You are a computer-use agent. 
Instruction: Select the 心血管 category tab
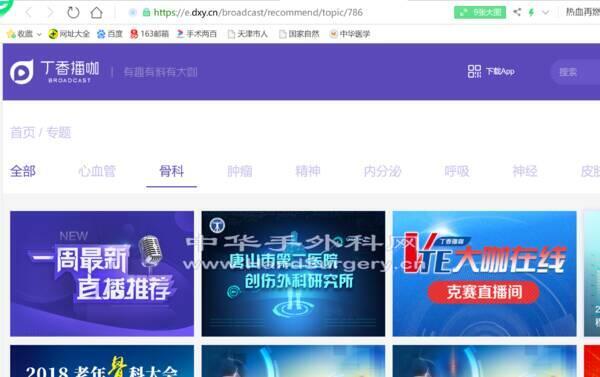click(97, 171)
